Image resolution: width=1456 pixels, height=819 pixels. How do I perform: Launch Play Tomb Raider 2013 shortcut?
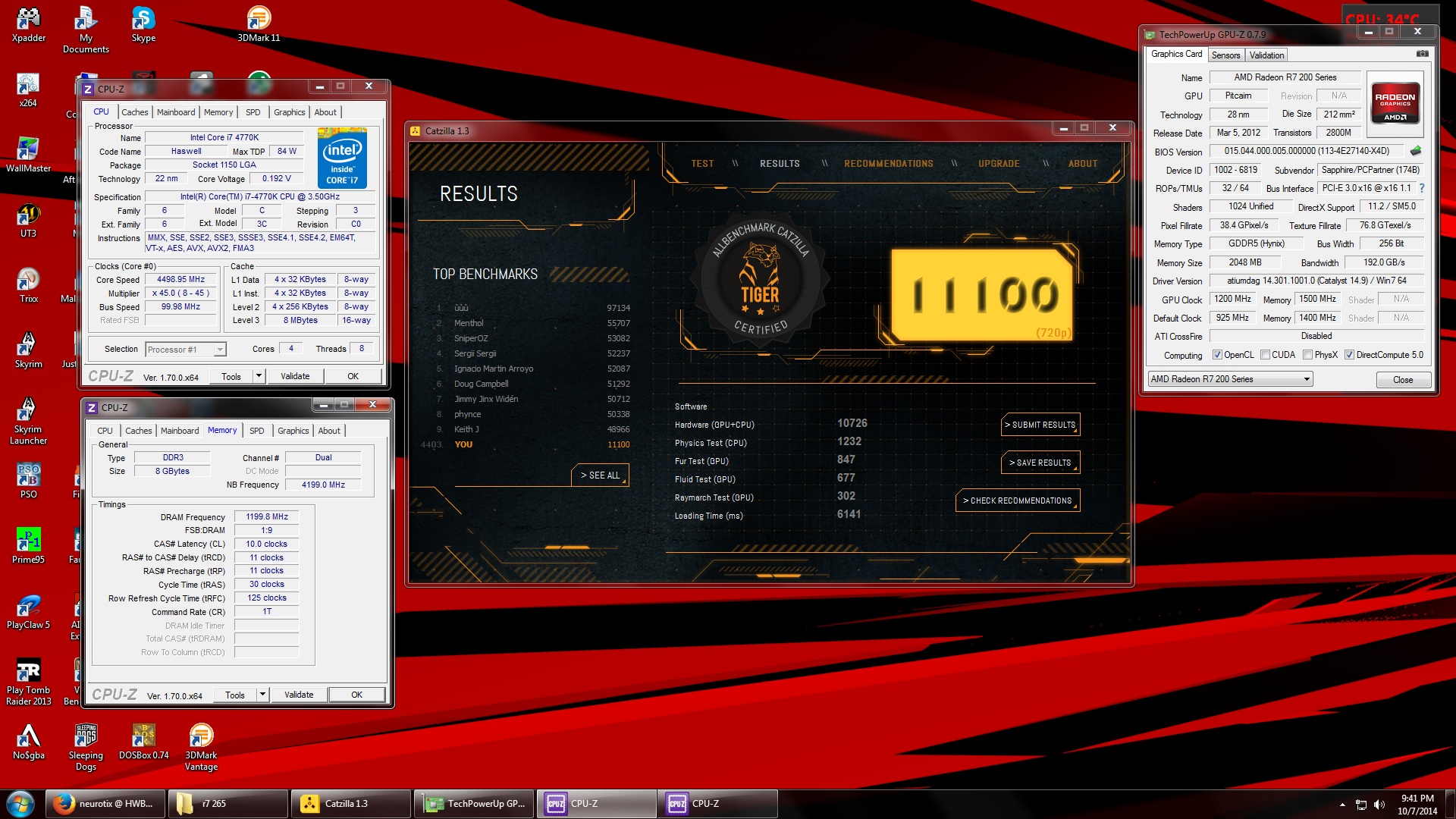pyautogui.click(x=28, y=682)
